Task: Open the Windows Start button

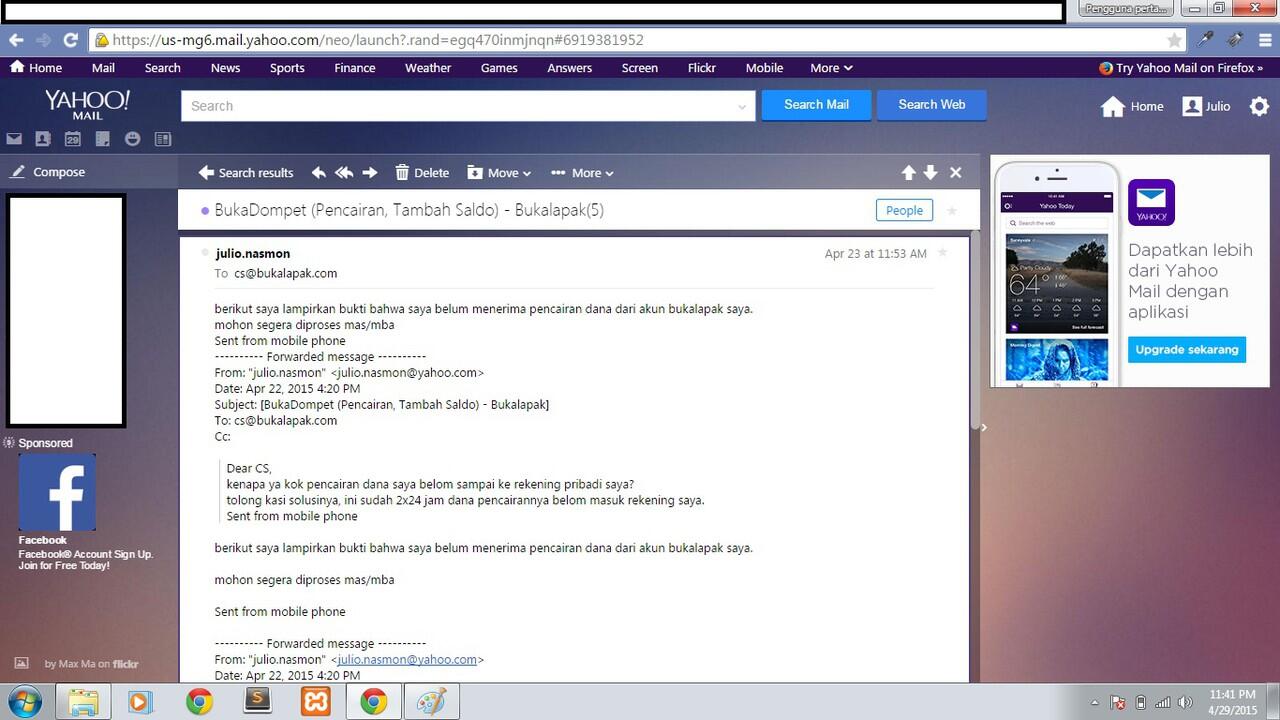Action: [27, 702]
